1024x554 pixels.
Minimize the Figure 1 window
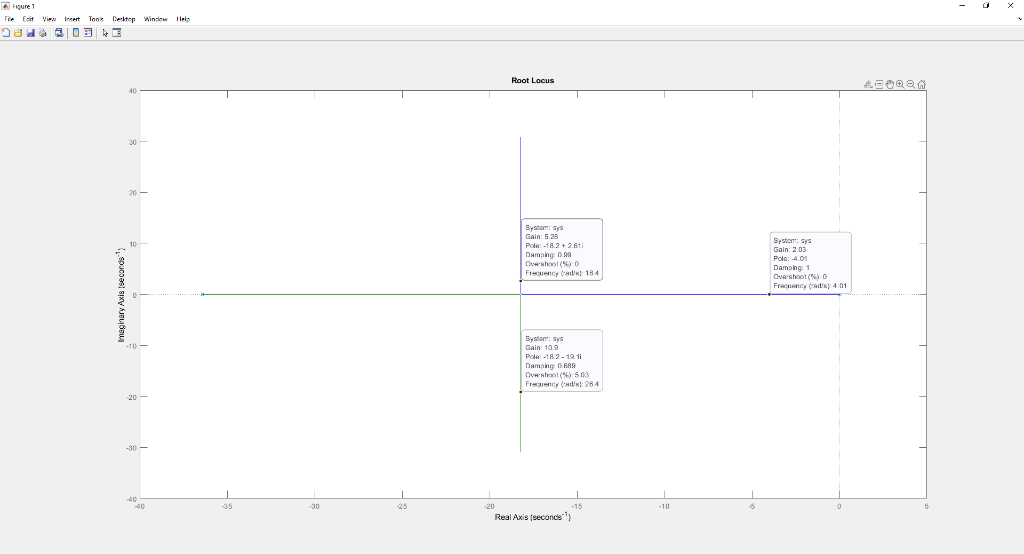(962, 6)
